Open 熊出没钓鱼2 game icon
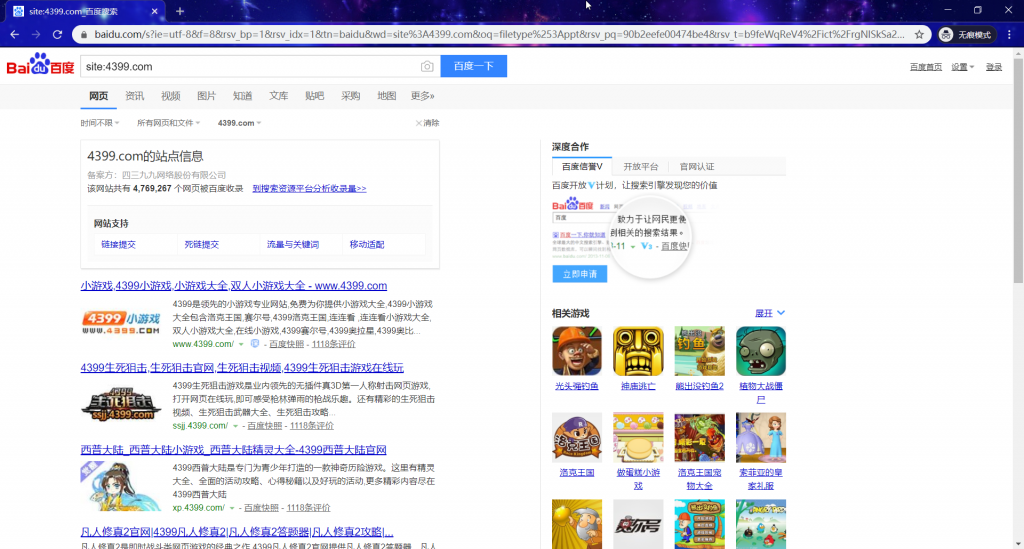 click(699, 351)
